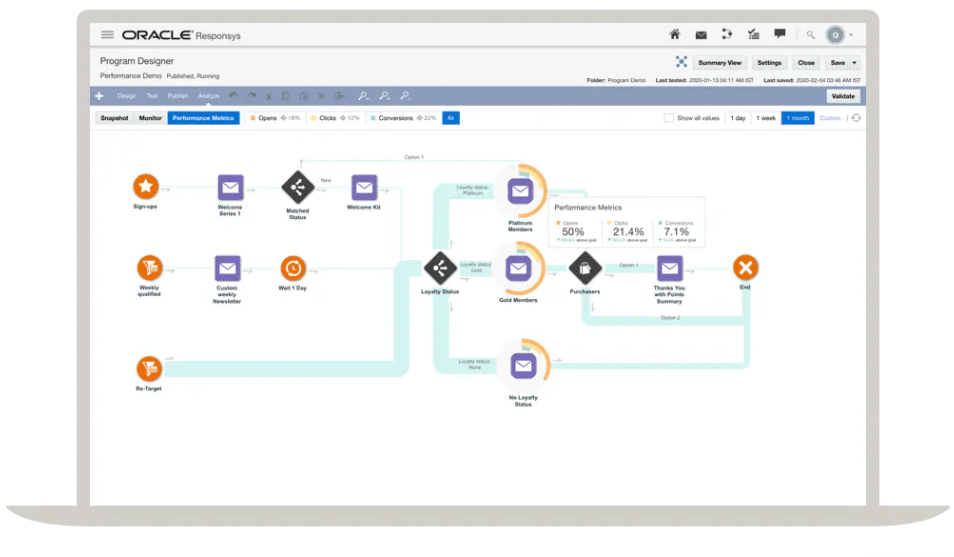Open the checklist tasks icon in header
Viewport: 954px width, 557px height.
coord(753,35)
